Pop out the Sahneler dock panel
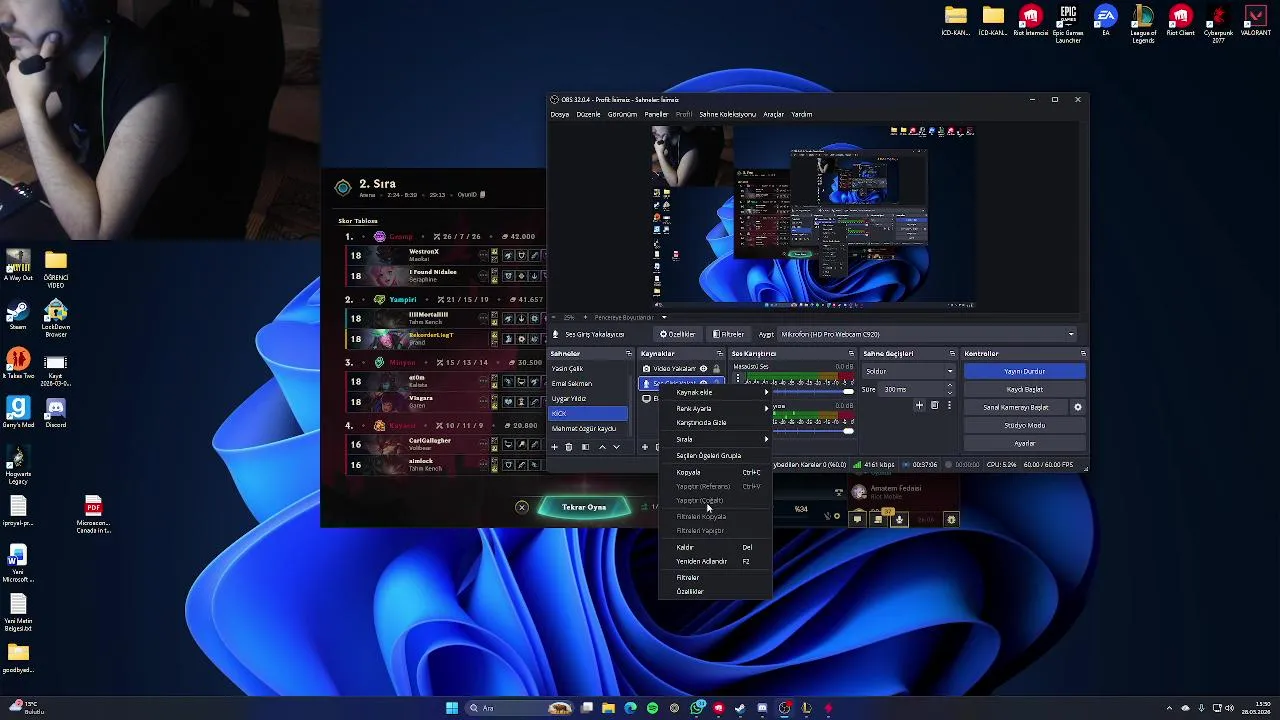This screenshot has width=1280, height=720. click(x=628, y=354)
